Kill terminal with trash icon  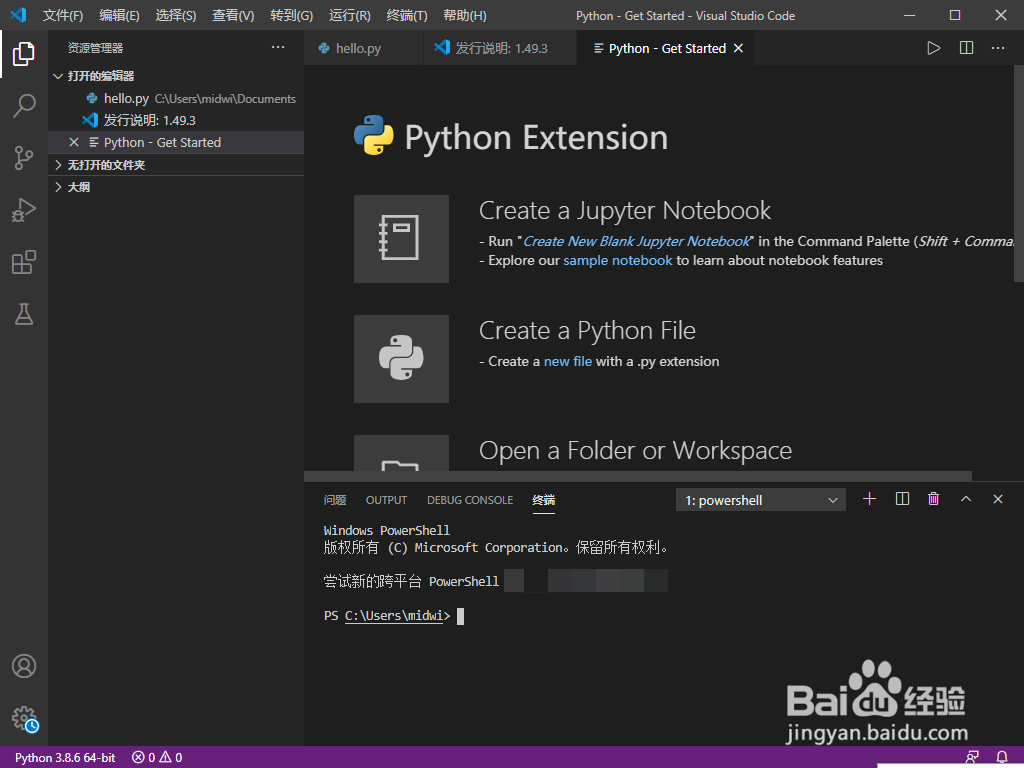(x=933, y=499)
